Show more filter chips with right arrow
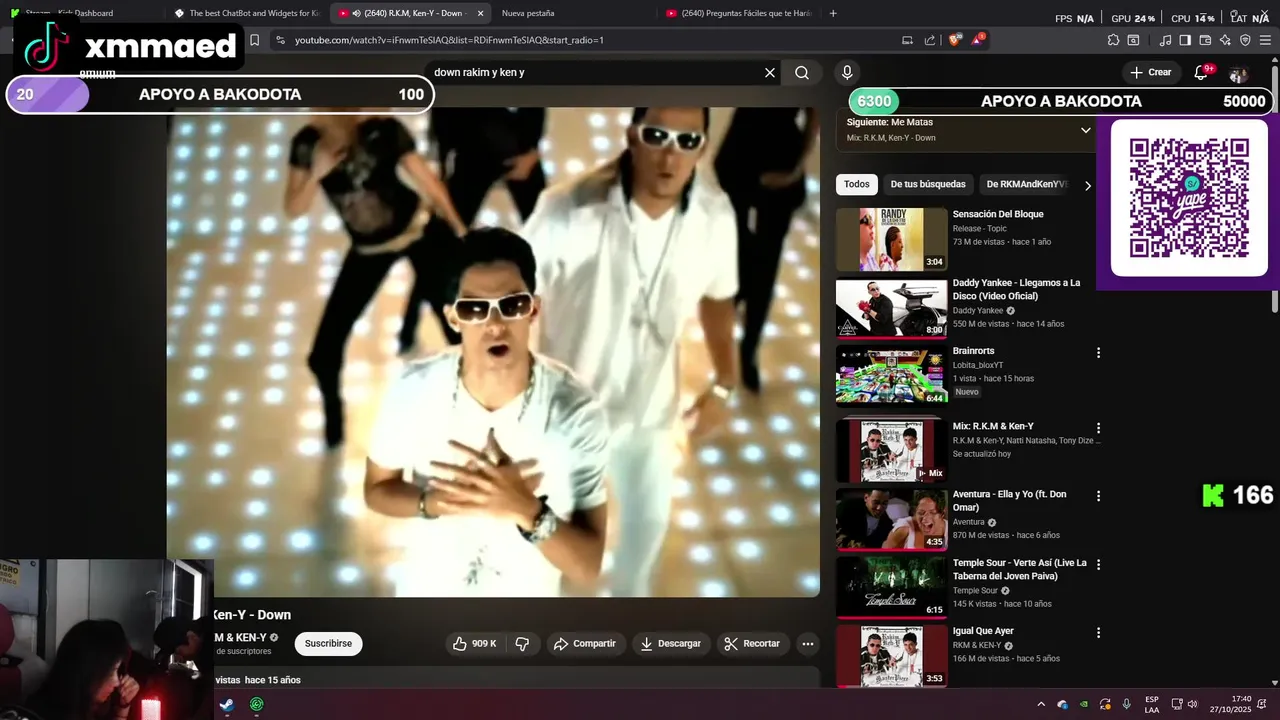 pos(1087,185)
